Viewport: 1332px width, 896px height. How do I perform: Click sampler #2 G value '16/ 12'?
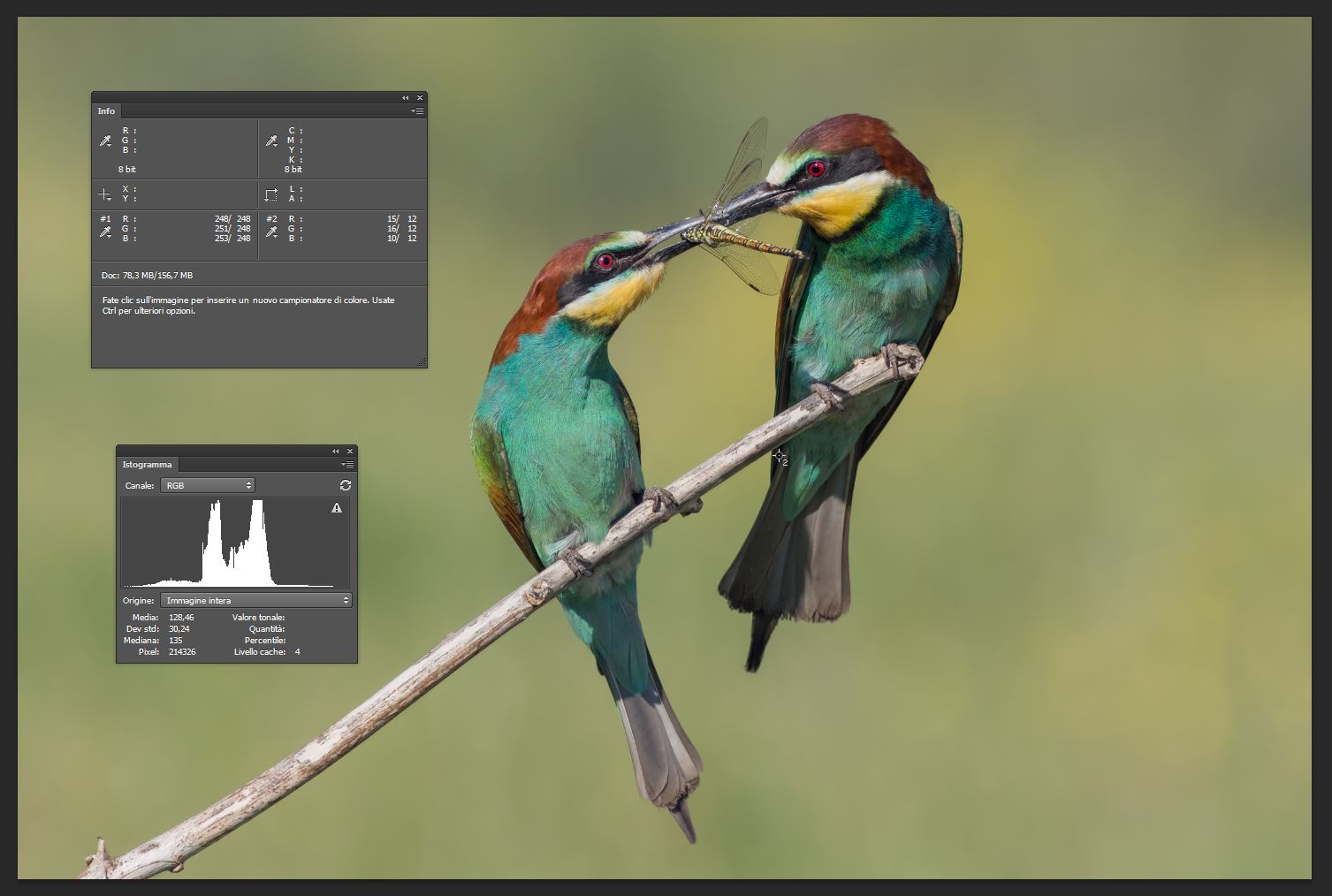[402, 229]
